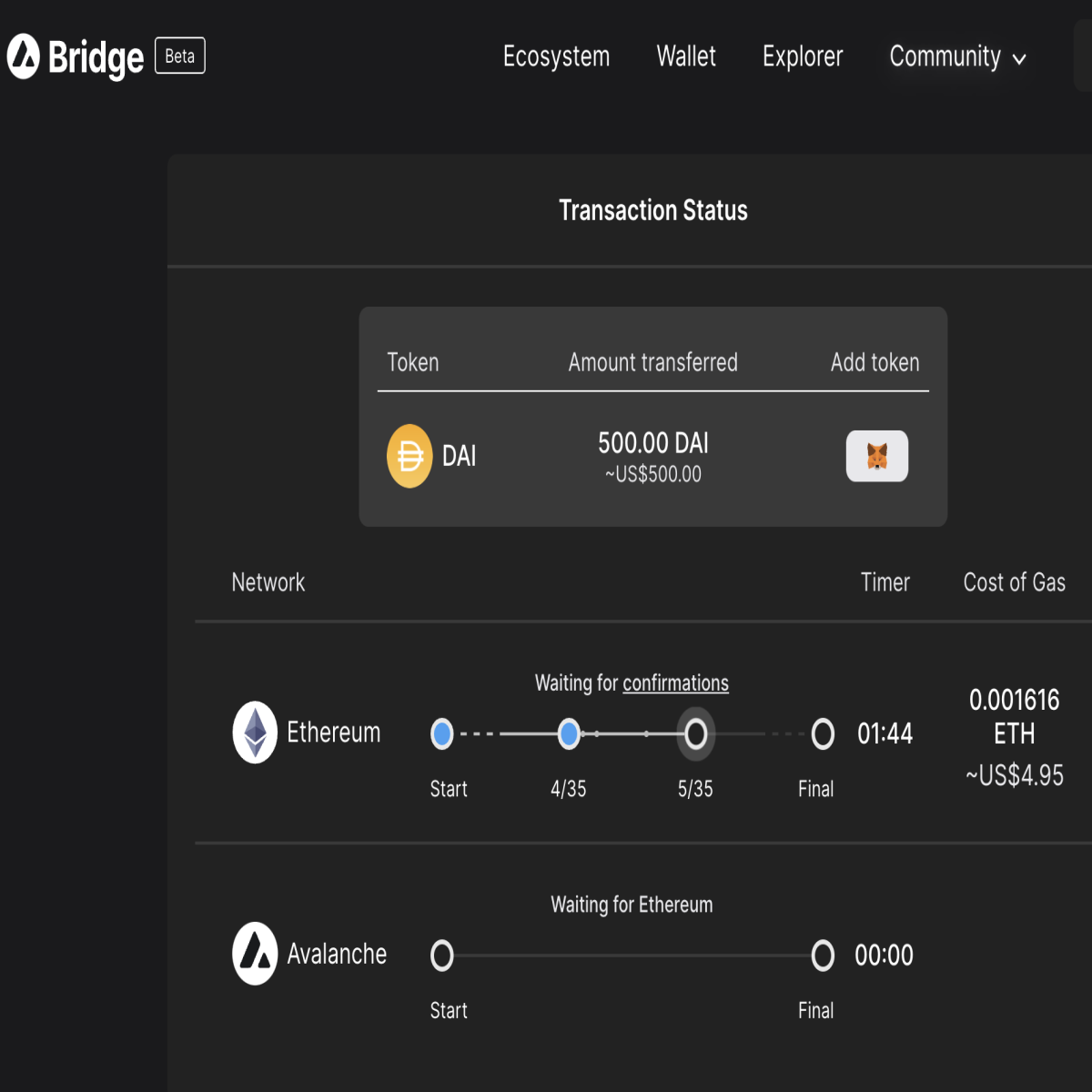The width and height of the screenshot is (1092, 1092).
Task: Go to the Wallet page
Action: [686, 56]
